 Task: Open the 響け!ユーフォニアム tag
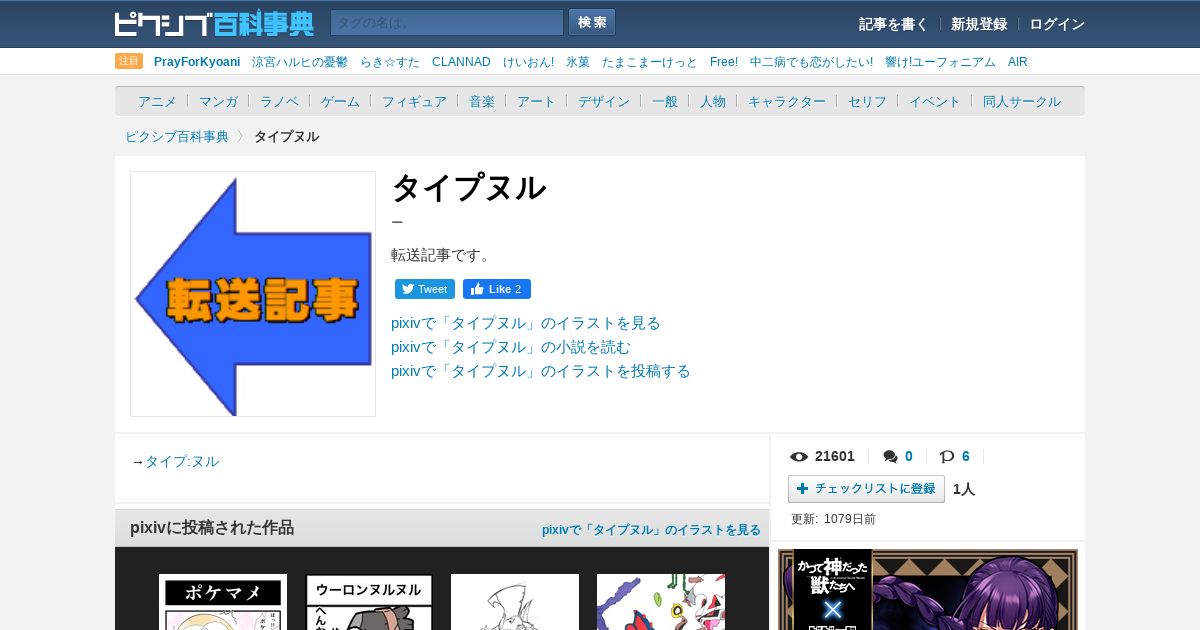940,62
